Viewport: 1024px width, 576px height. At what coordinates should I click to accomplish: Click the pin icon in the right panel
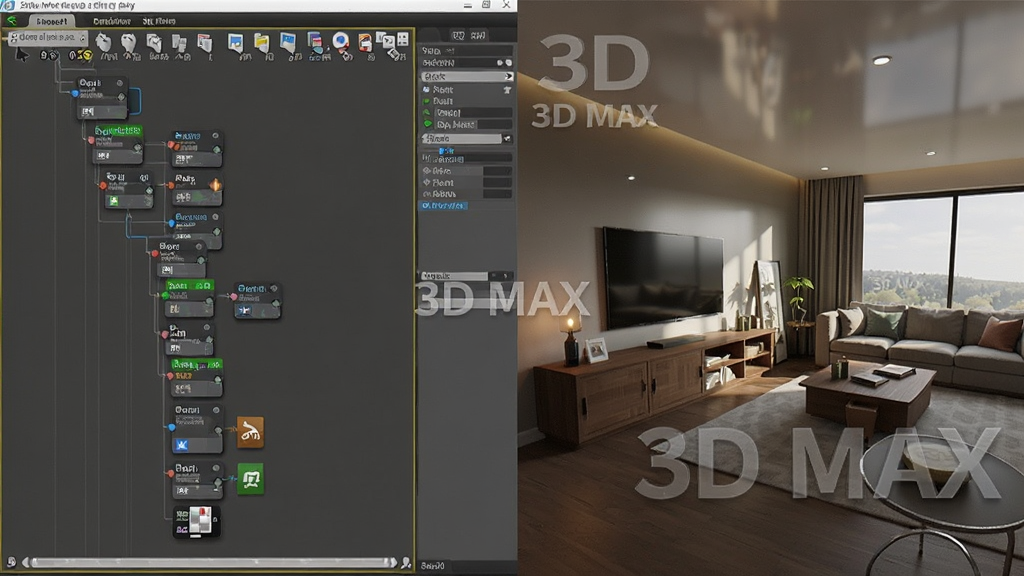coord(507,89)
